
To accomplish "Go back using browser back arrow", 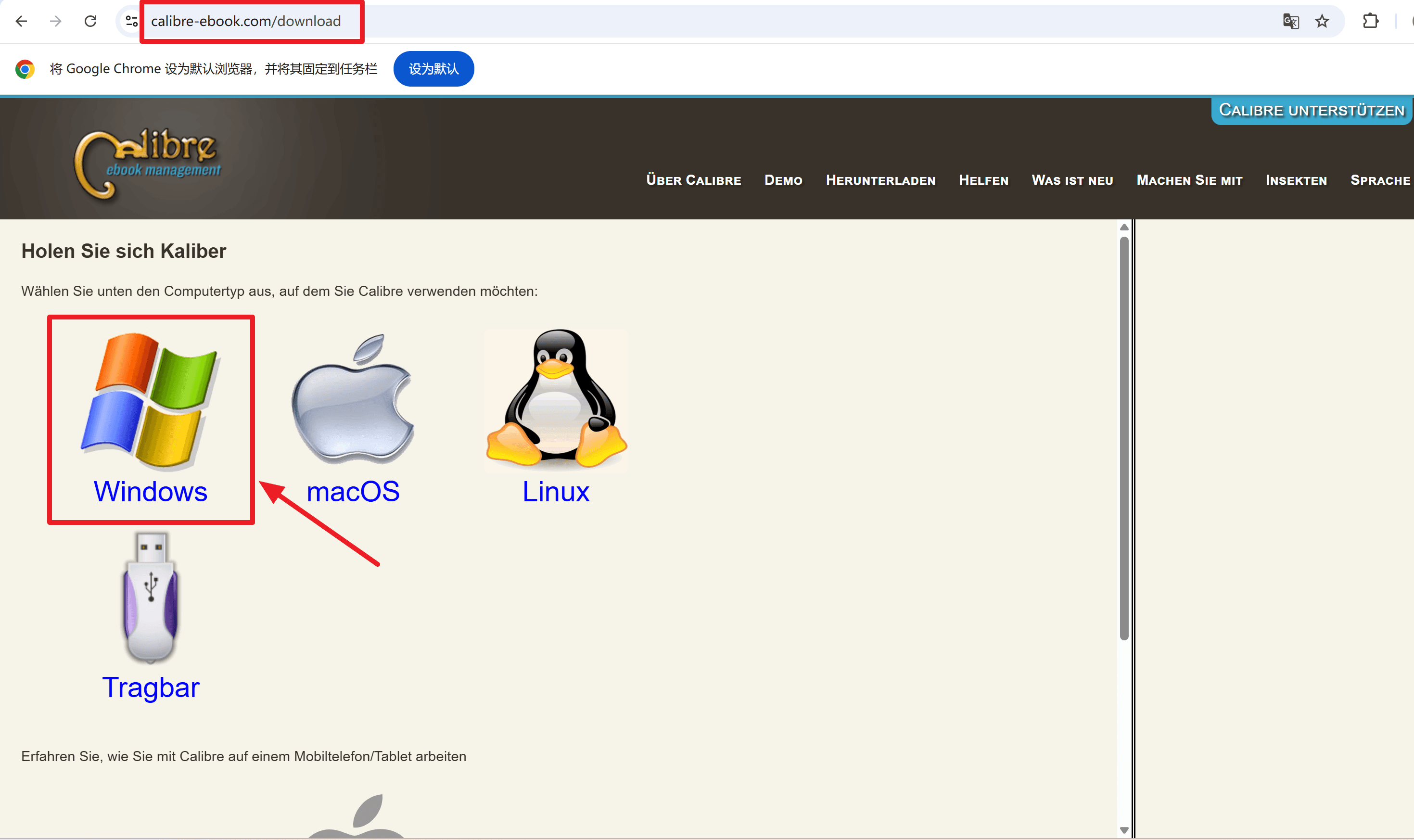I will pos(22,22).
